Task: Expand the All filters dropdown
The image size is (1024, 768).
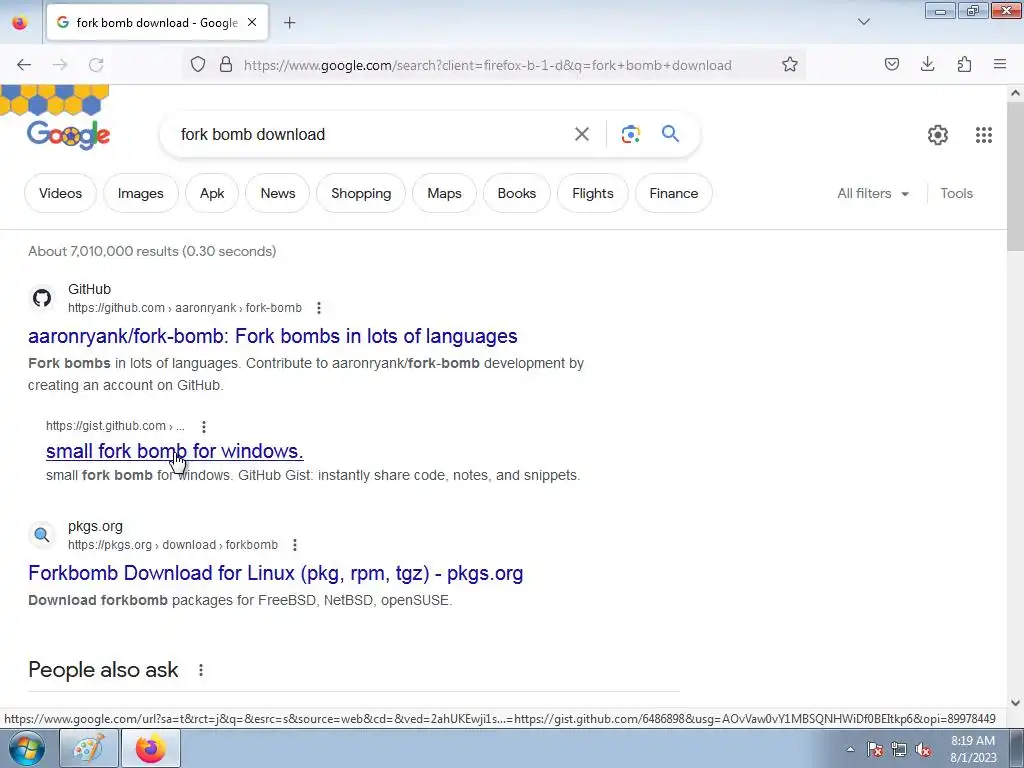Action: point(873,193)
